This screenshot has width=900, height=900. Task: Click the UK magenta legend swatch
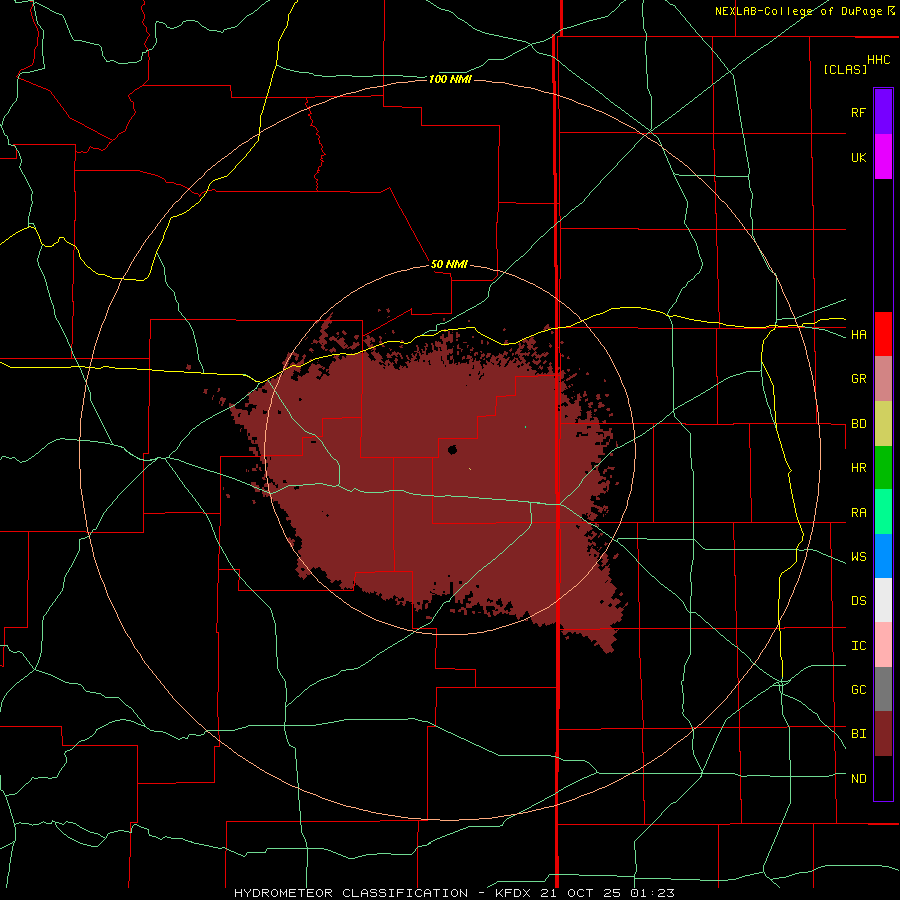click(x=883, y=157)
